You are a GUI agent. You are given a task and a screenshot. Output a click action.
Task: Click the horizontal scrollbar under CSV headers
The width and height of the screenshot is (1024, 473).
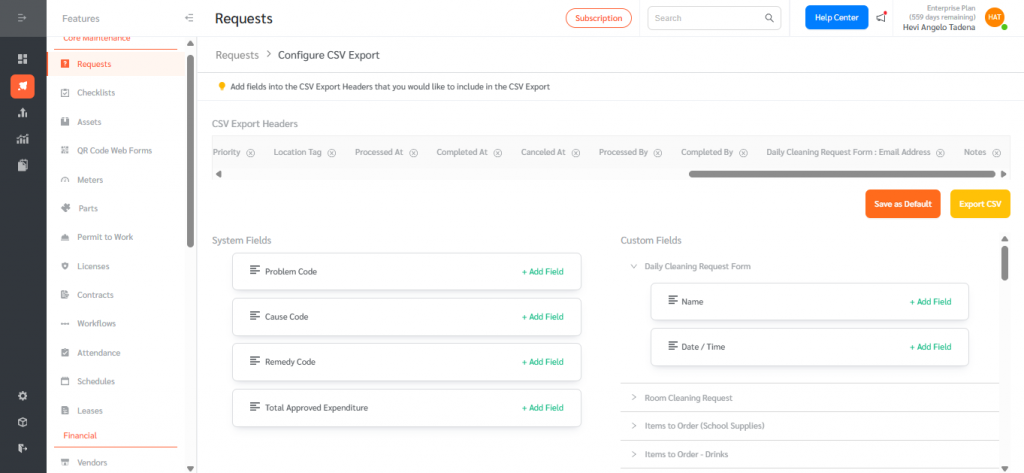pos(840,174)
